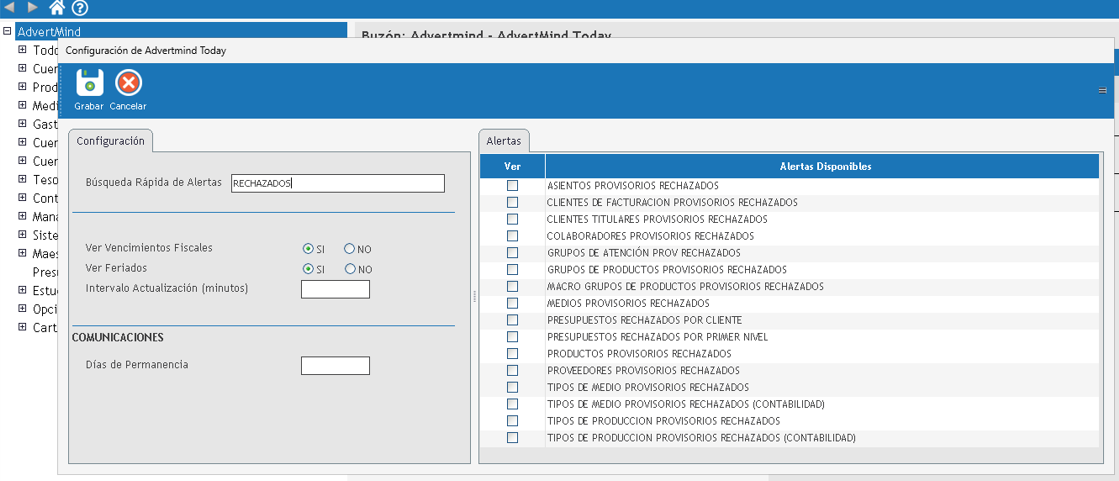
Task: Expand the Opci tree node
Action: tap(22, 308)
